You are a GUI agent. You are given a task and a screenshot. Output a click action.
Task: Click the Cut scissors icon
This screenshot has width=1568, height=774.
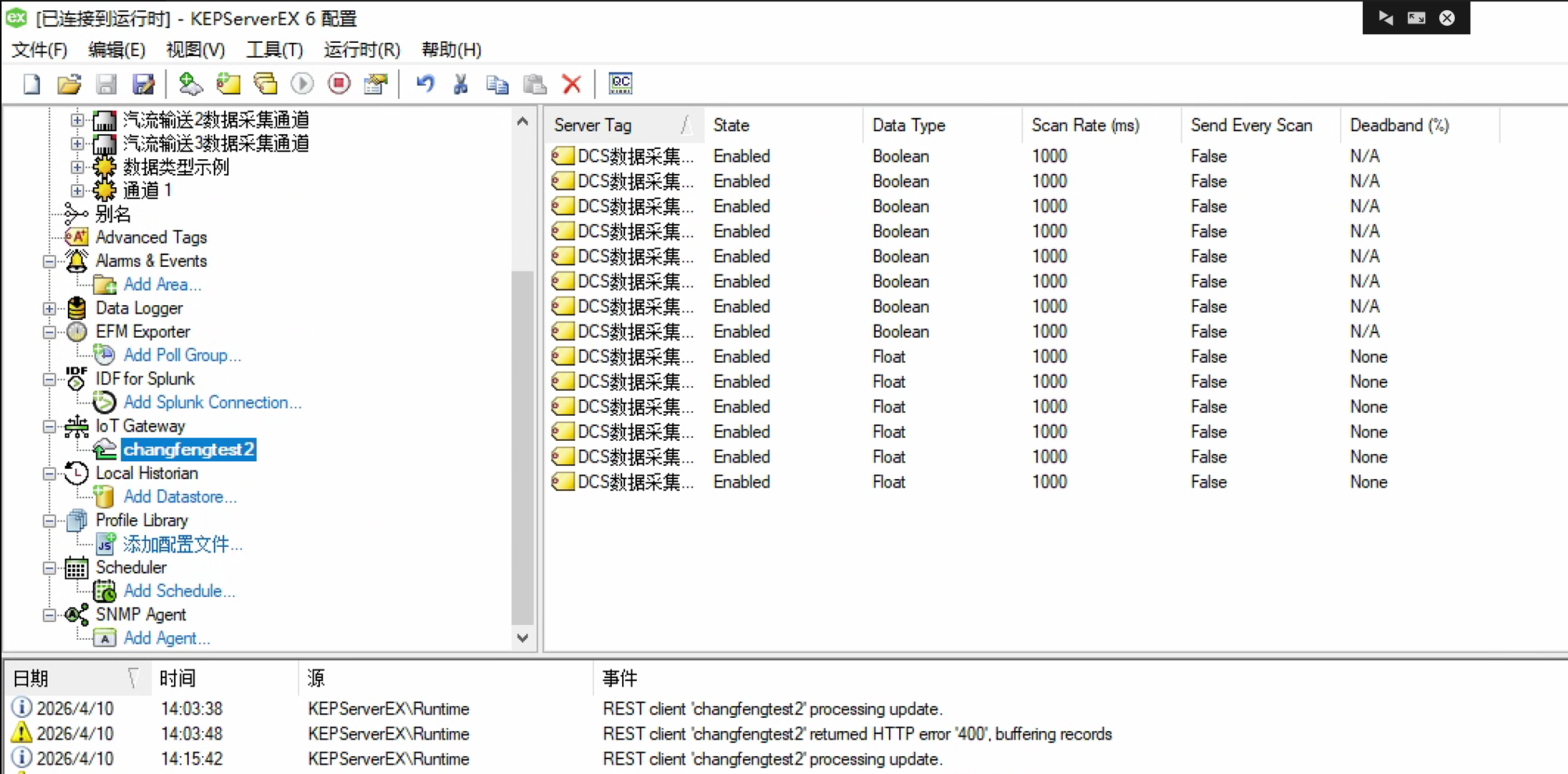pyautogui.click(x=460, y=83)
